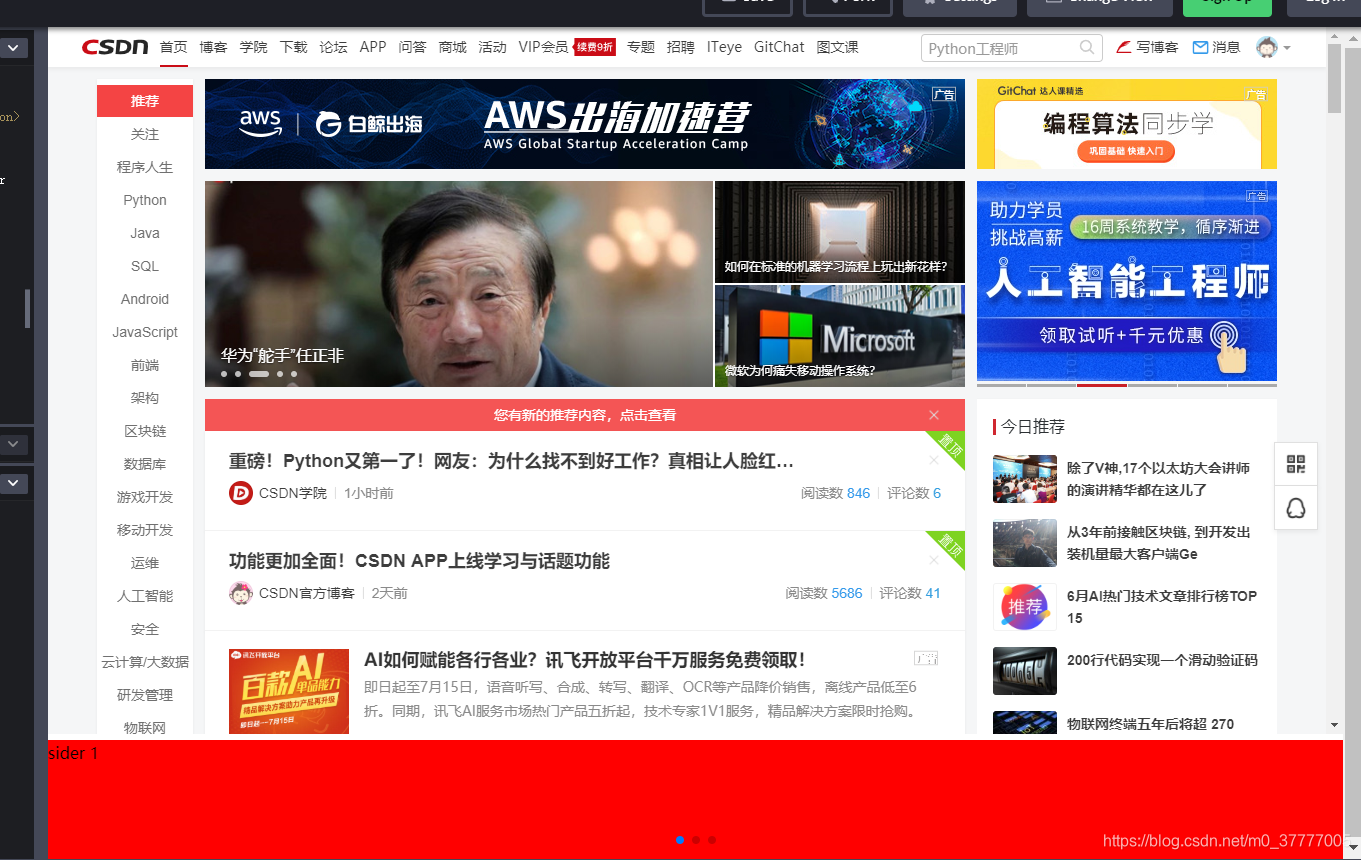Expand the bottommost chevron in the left editor panel
The image size is (1361, 860).
tap(14, 483)
